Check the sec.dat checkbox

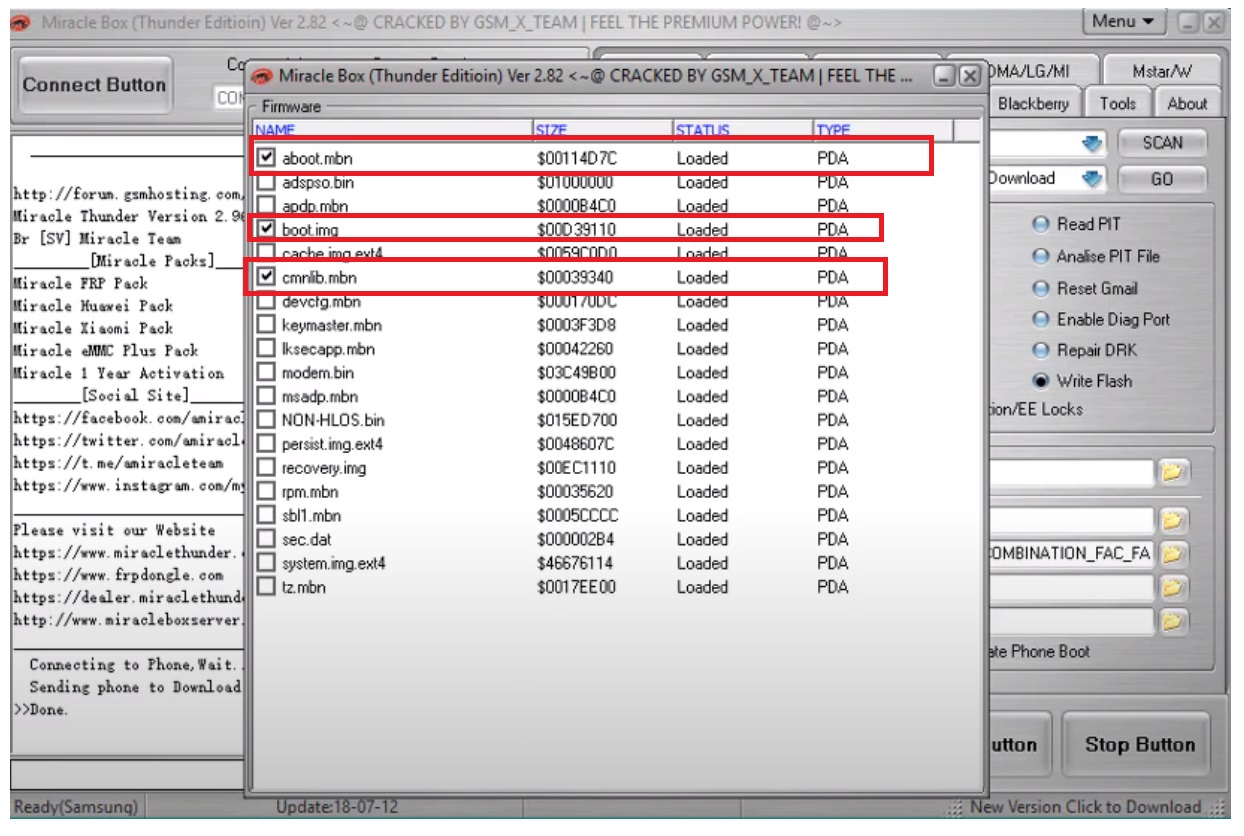(x=266, y=539)
